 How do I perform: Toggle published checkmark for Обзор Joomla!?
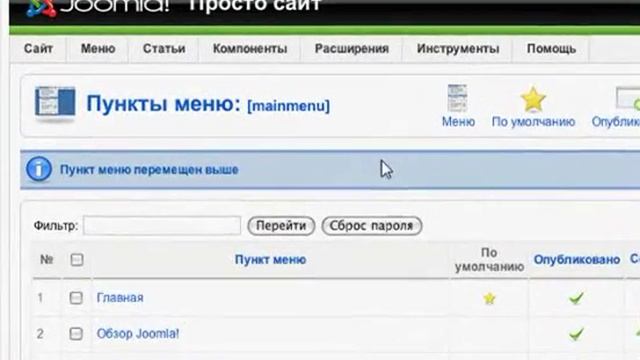click(576, 334)
